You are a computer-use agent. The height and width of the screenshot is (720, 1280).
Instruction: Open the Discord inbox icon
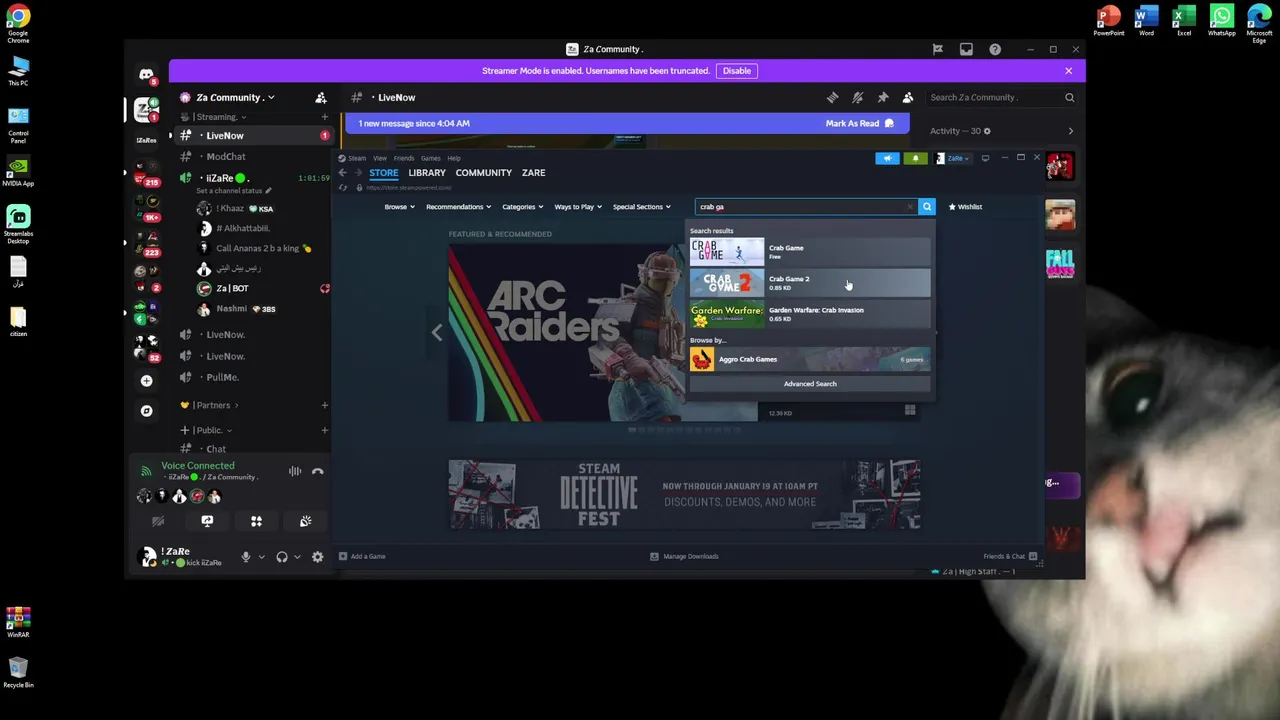click(966, 49)
